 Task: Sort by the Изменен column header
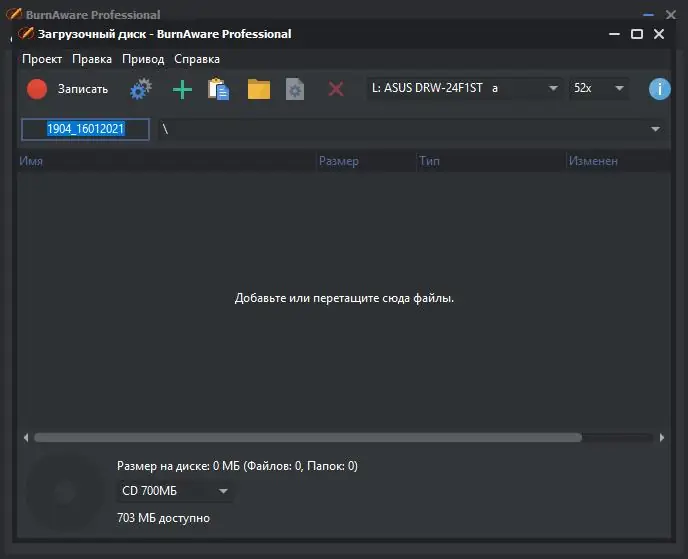618,161
